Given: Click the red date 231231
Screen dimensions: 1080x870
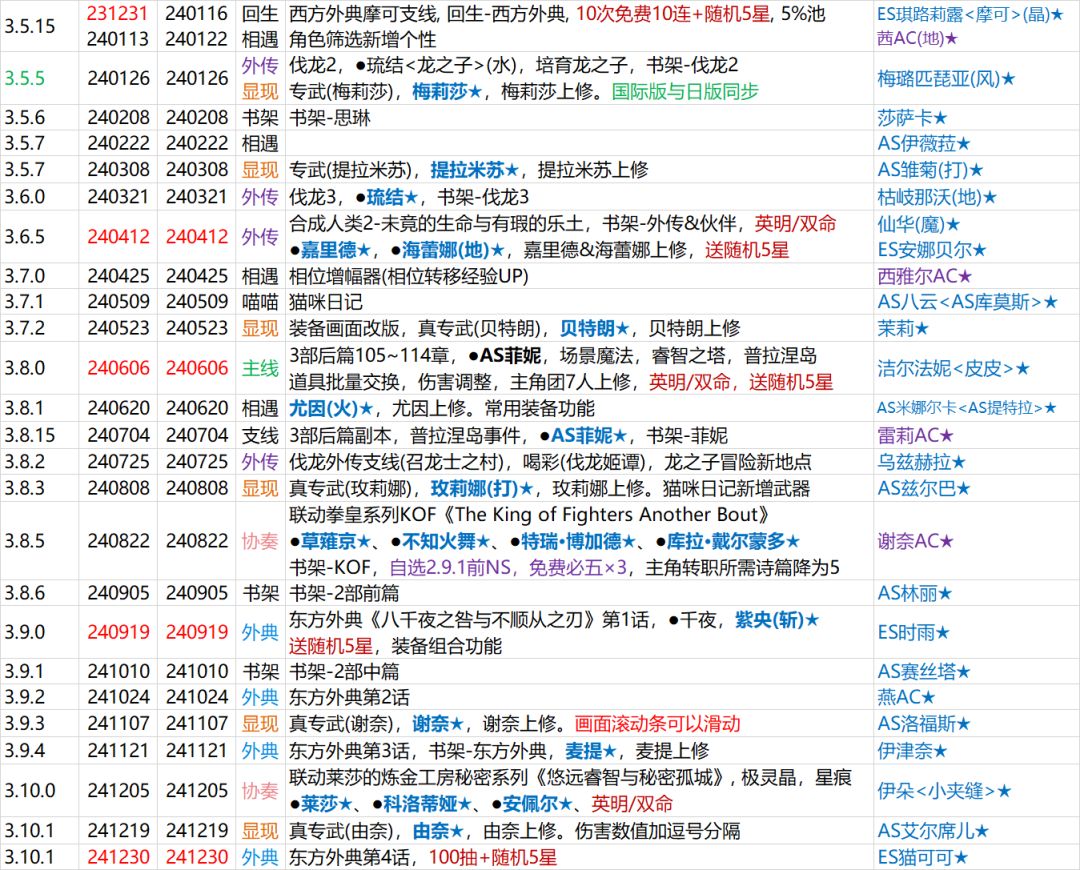Looking at the screenshot, I should coord(118,14).
